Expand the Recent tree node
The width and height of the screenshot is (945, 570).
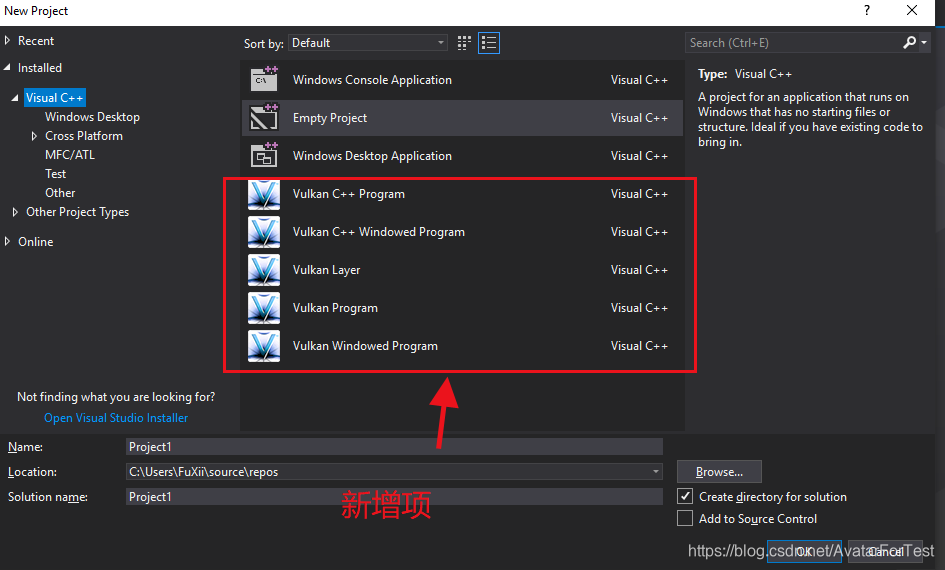[x=7, y=40]
